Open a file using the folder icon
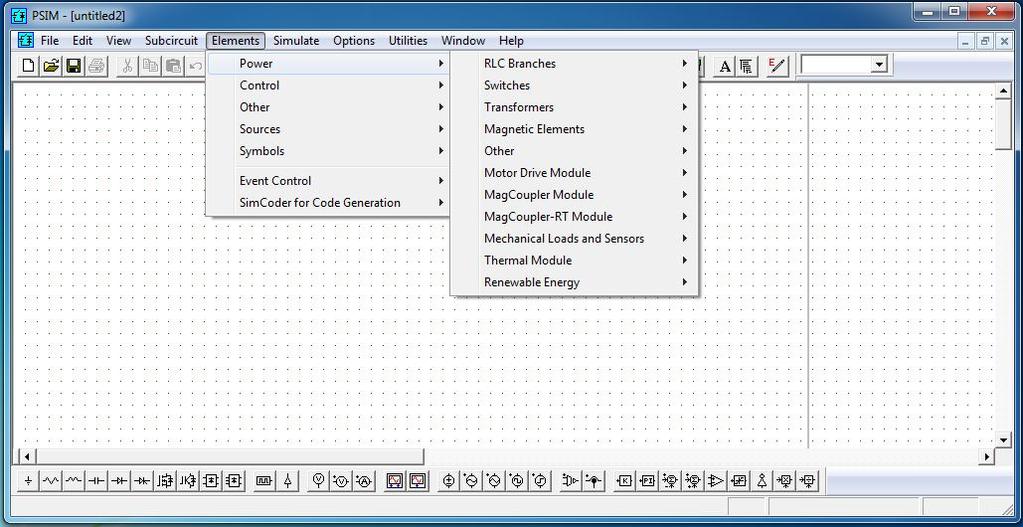This screenshot has width=1023, height=527. [x=51, y=65]
